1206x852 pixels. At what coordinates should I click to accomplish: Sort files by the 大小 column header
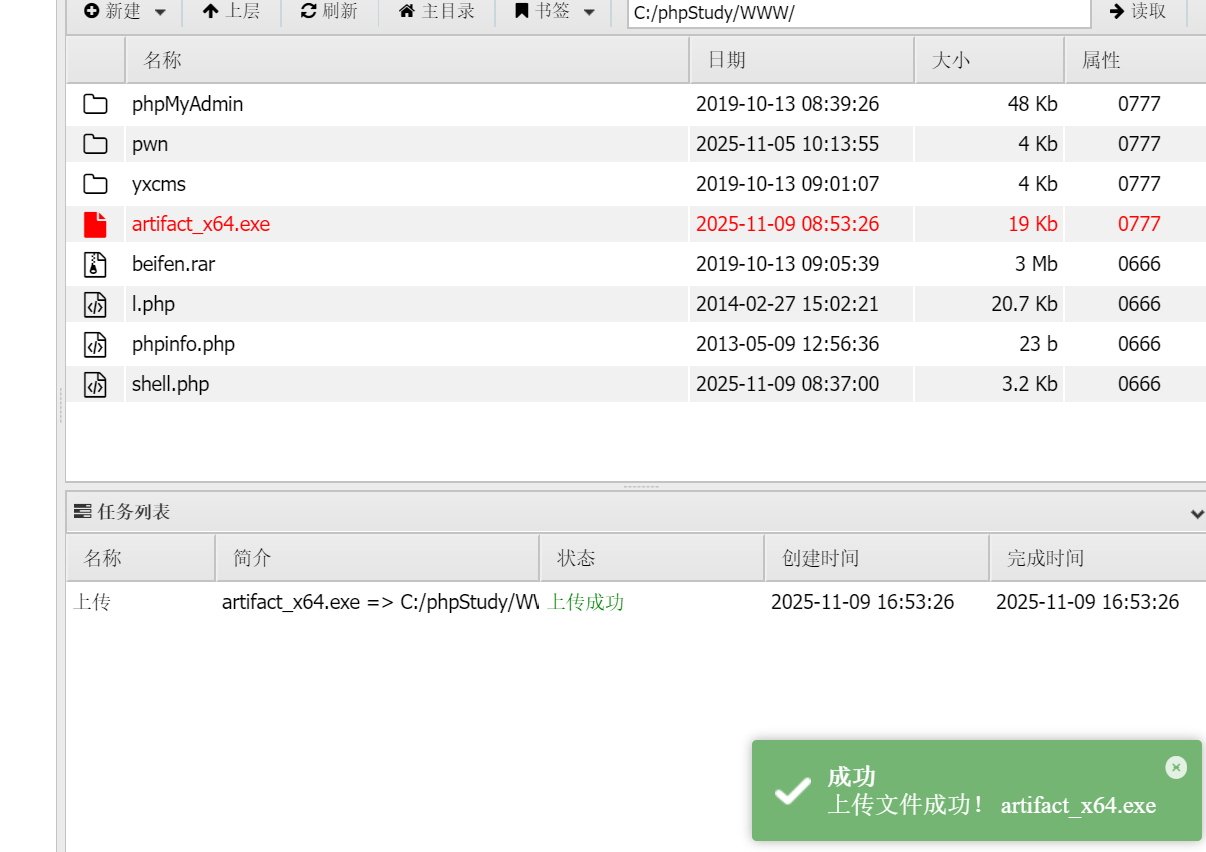pos(989,60)
